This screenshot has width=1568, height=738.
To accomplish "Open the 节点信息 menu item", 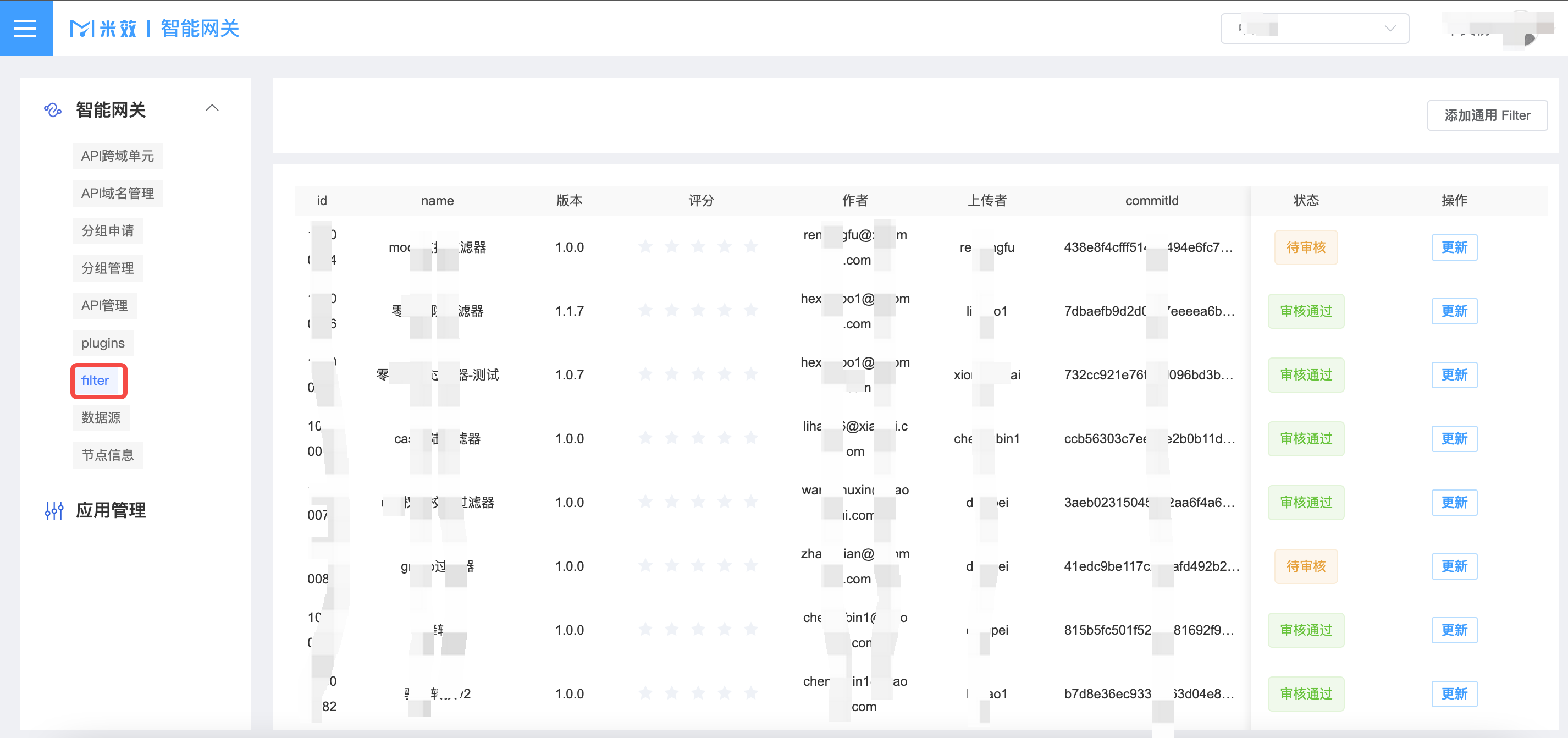I will [x=108, y=455].
